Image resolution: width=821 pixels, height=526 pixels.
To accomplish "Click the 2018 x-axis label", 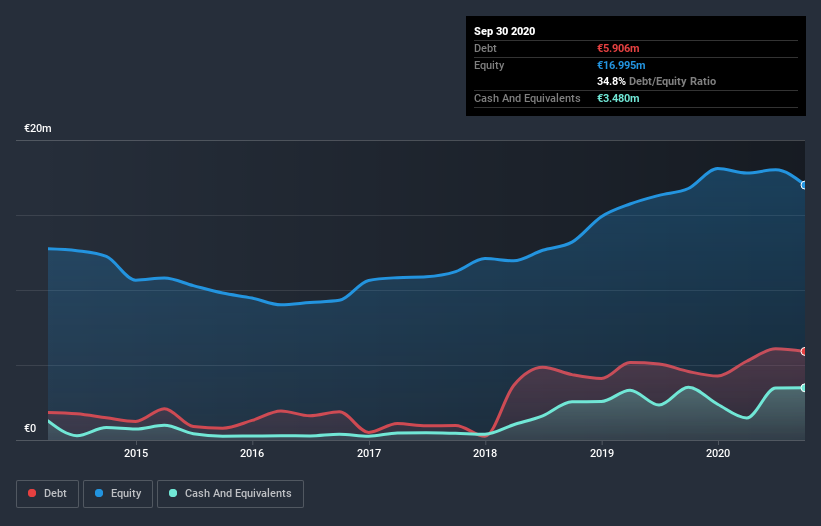I will point(485,453).
